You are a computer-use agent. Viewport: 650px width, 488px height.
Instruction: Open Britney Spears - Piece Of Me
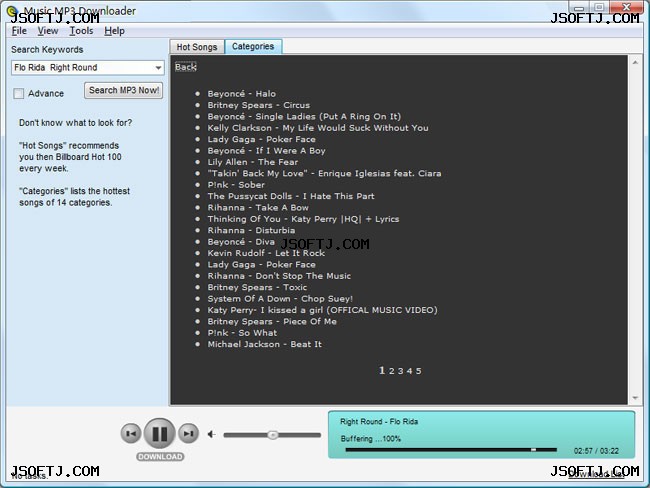pos(272,322)
